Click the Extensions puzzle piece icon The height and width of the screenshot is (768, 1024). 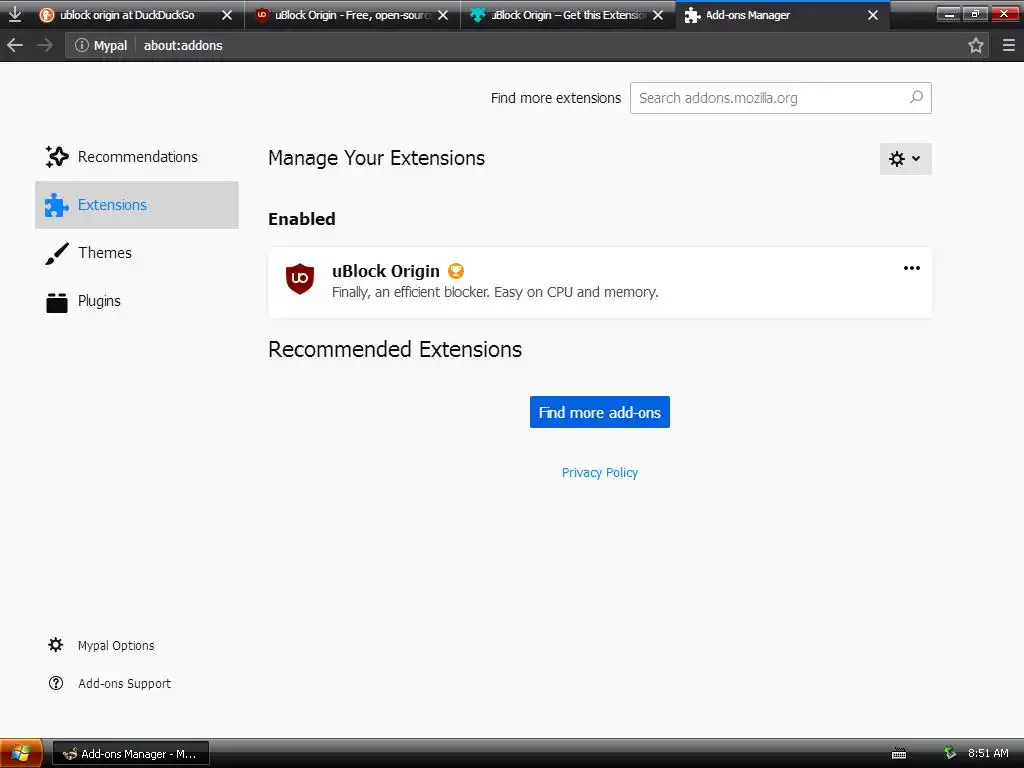click(x=57, y=205)
